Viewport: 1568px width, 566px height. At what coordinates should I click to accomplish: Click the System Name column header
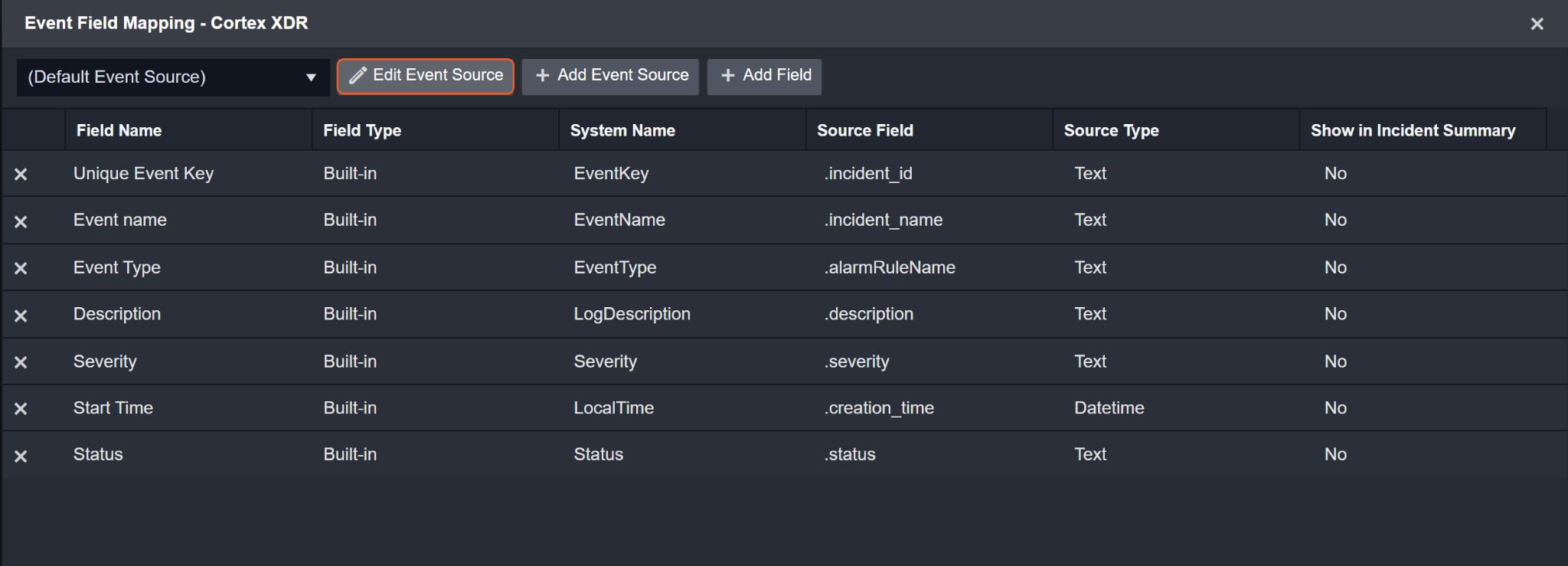pyautogui.click(x=622, y=130)
